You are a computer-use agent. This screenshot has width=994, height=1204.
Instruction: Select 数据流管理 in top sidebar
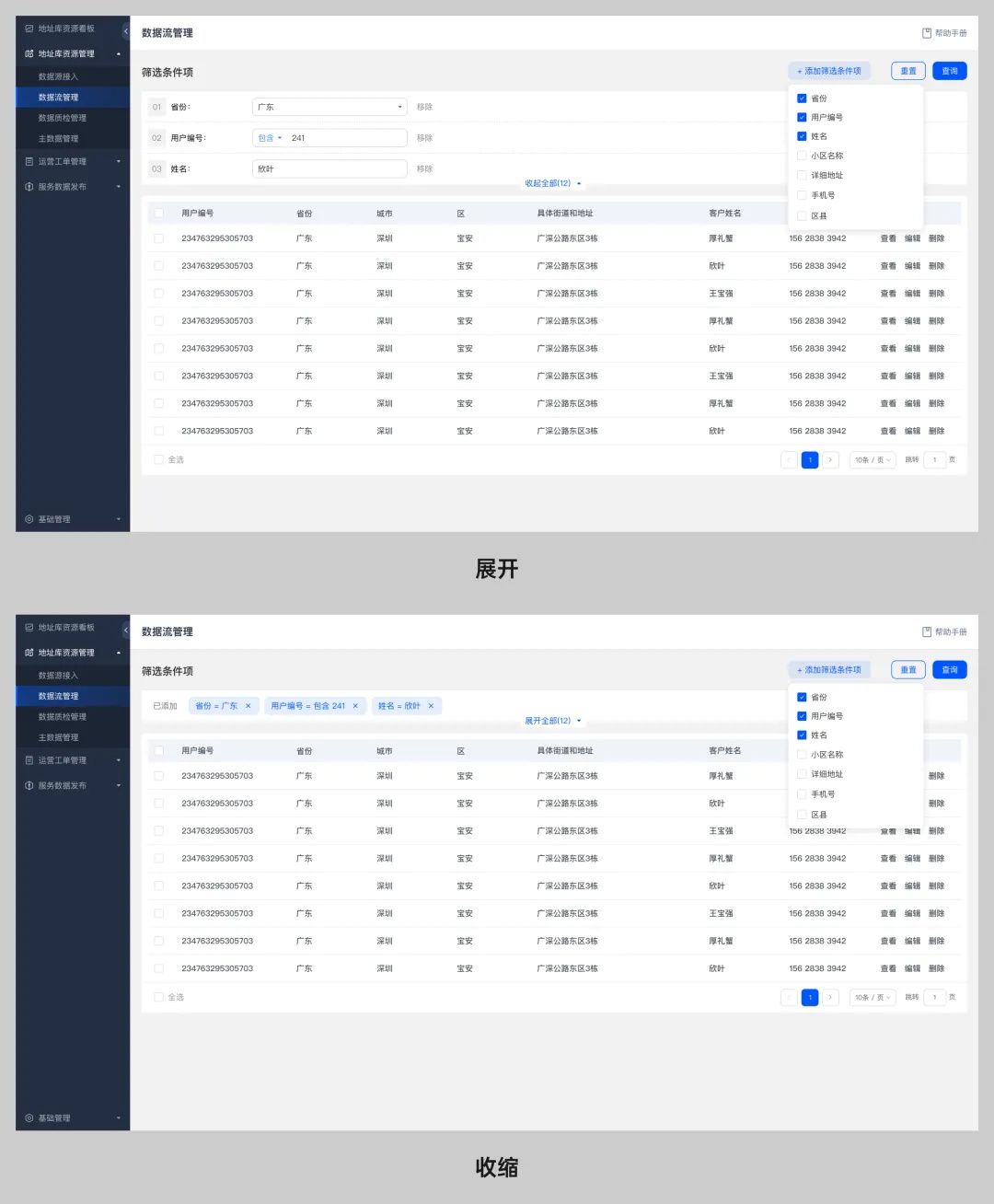[73, 97]
